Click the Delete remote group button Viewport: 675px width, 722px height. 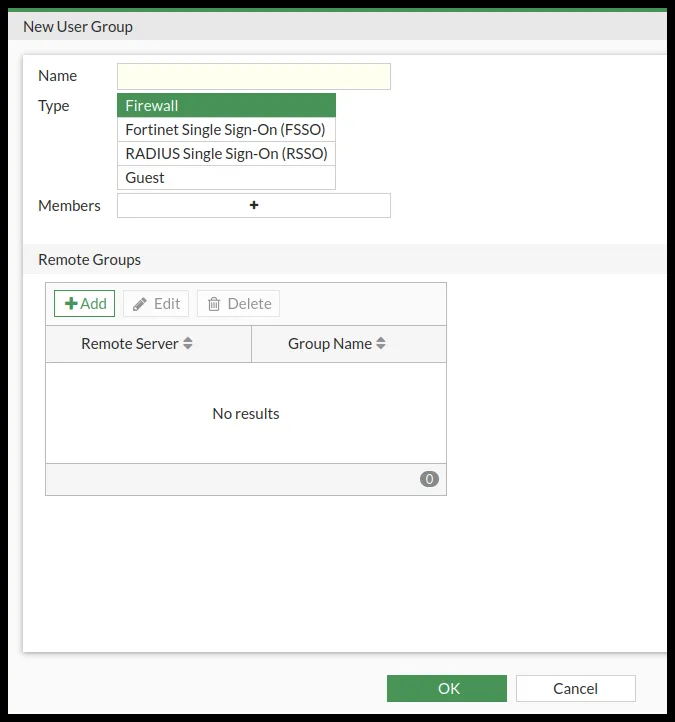[x=239, y=303]
